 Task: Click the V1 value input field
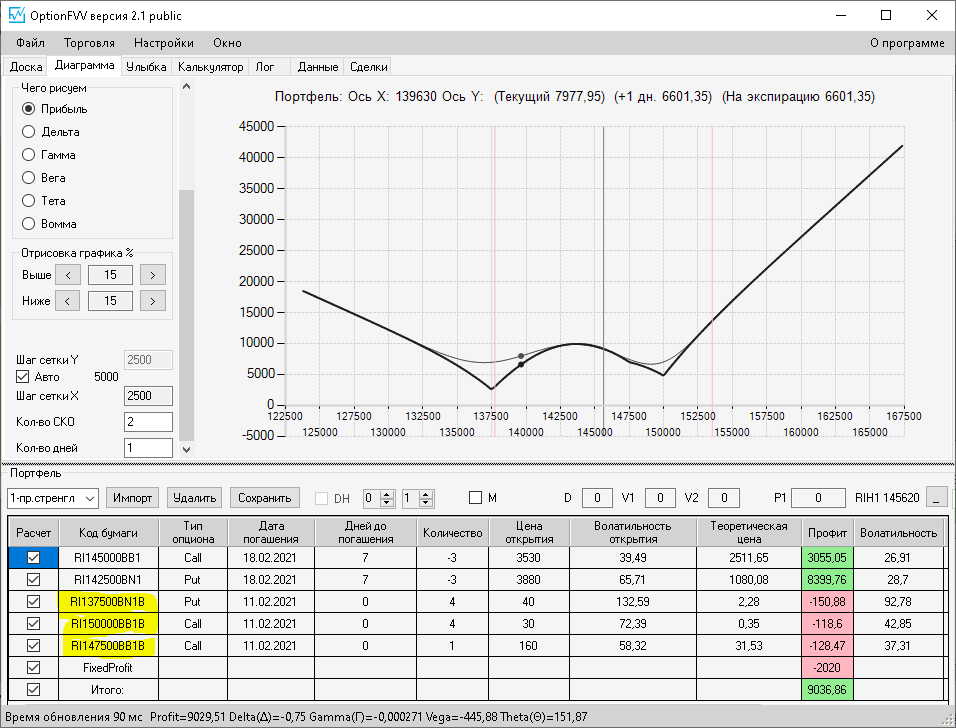point(660,498)
